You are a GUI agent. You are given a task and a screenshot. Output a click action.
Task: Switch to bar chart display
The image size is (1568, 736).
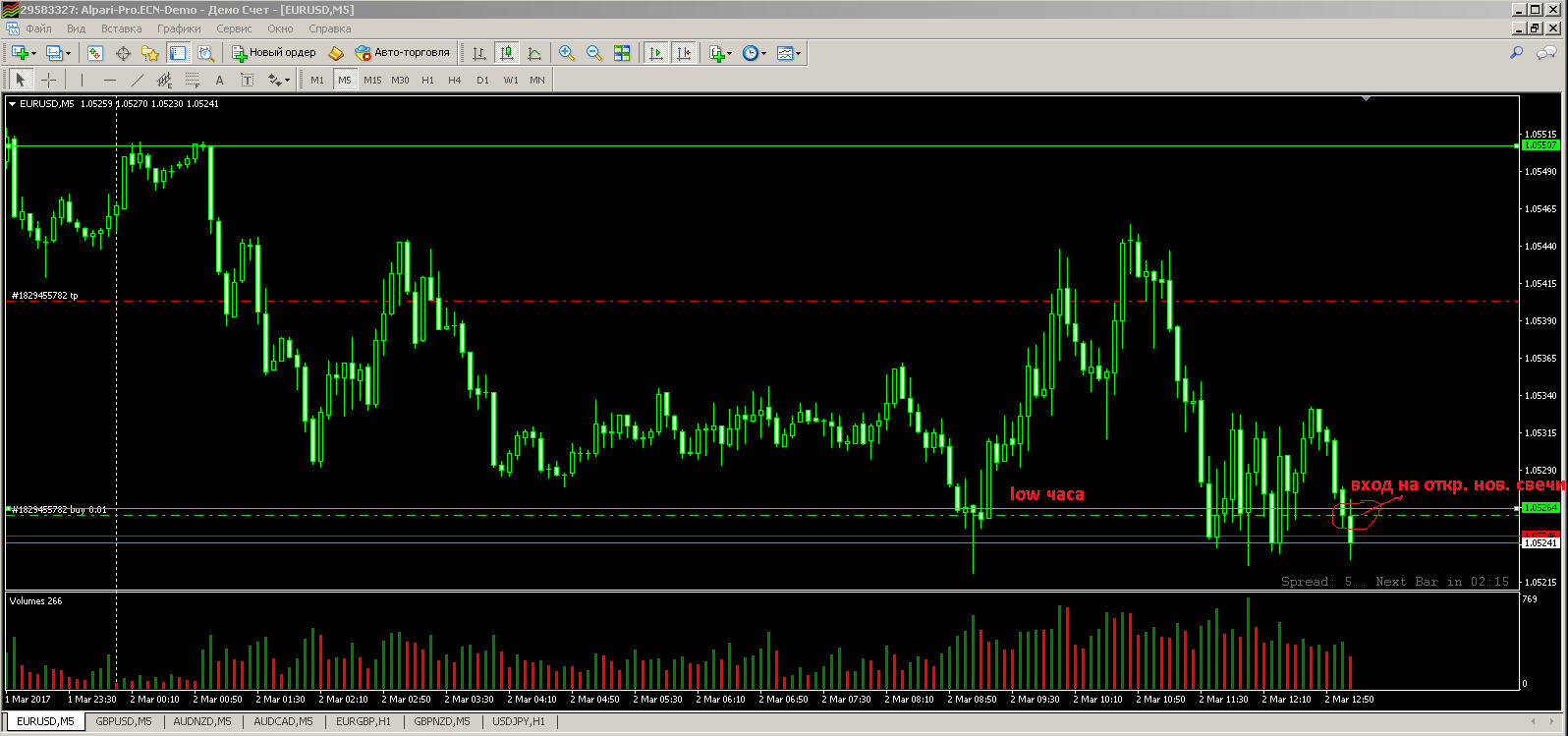tap(479, 53)
